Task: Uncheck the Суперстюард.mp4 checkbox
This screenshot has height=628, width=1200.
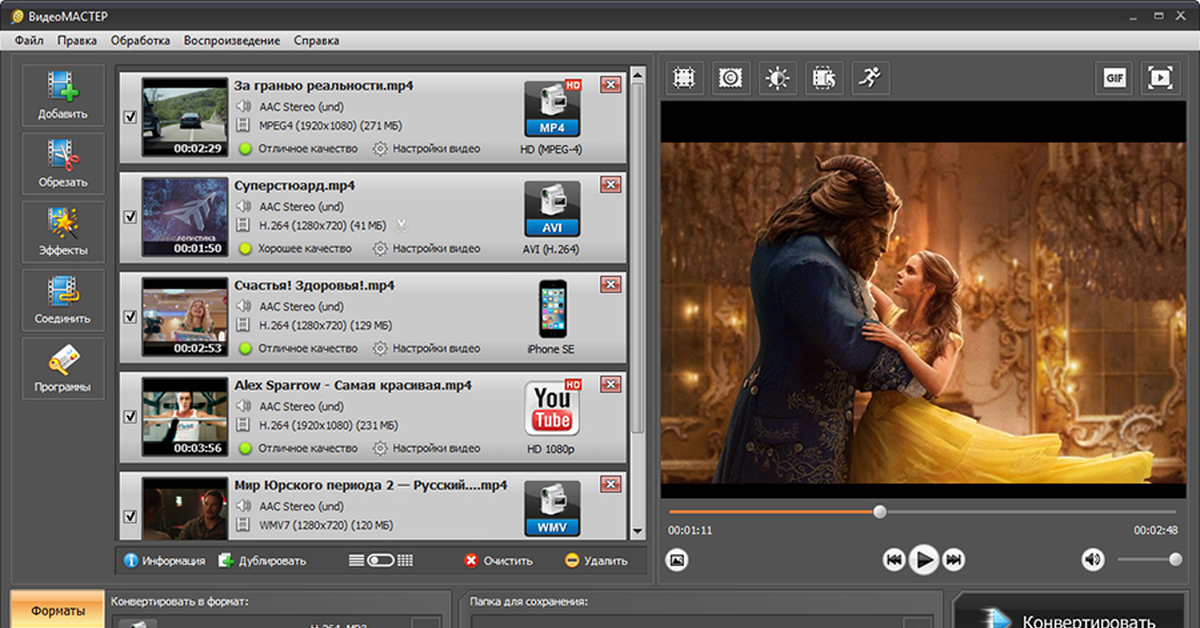Action: (x=129, y=217)
